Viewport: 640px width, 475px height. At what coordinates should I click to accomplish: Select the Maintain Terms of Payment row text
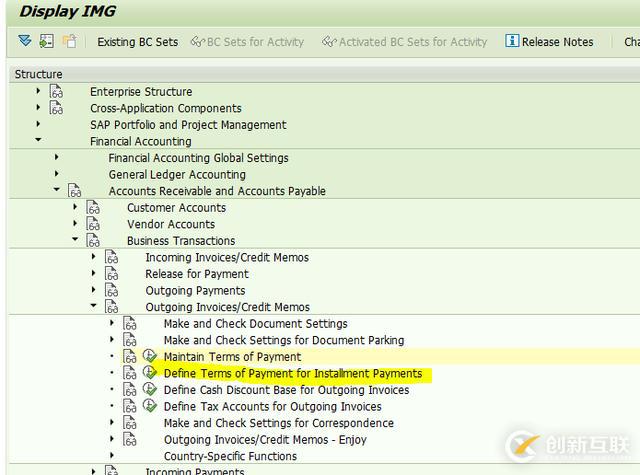click(232, 357)
